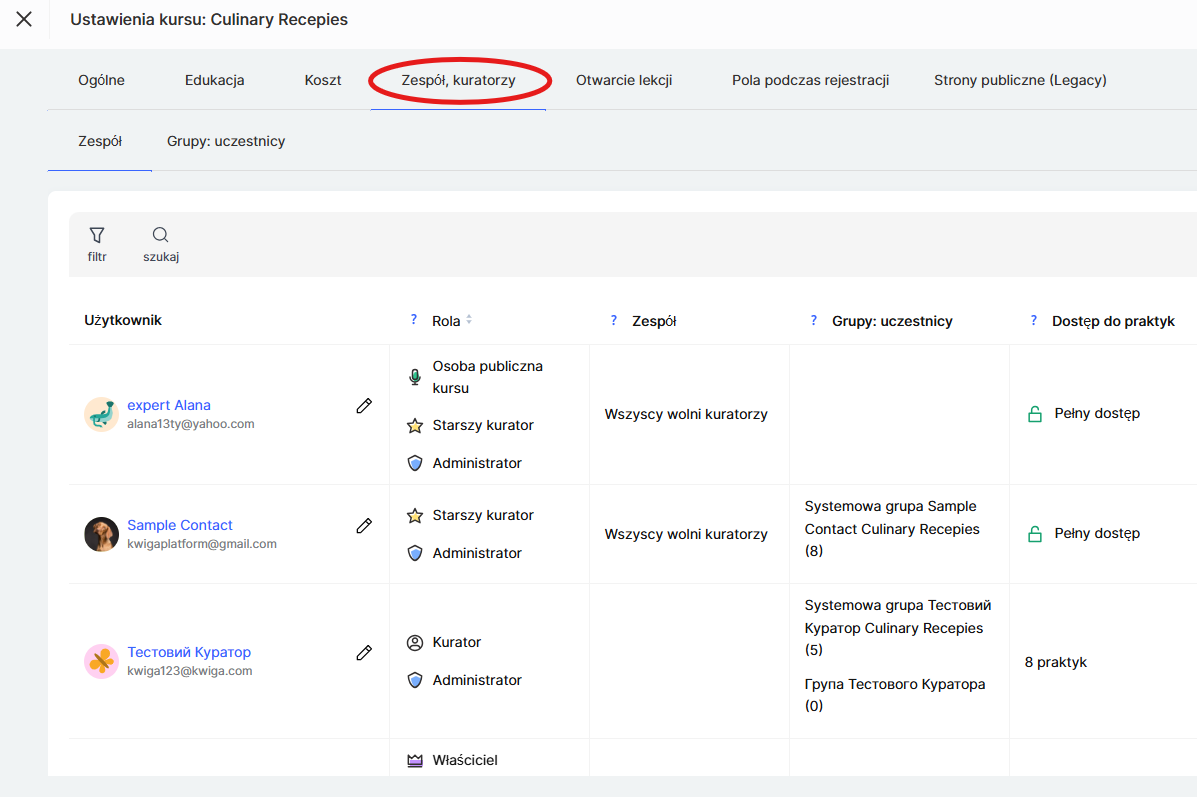The width and height of the screenshot is (1197, 797).
Task: Click the Pełny dostęp lock for expert Alana
Action: coord(1035,414)
